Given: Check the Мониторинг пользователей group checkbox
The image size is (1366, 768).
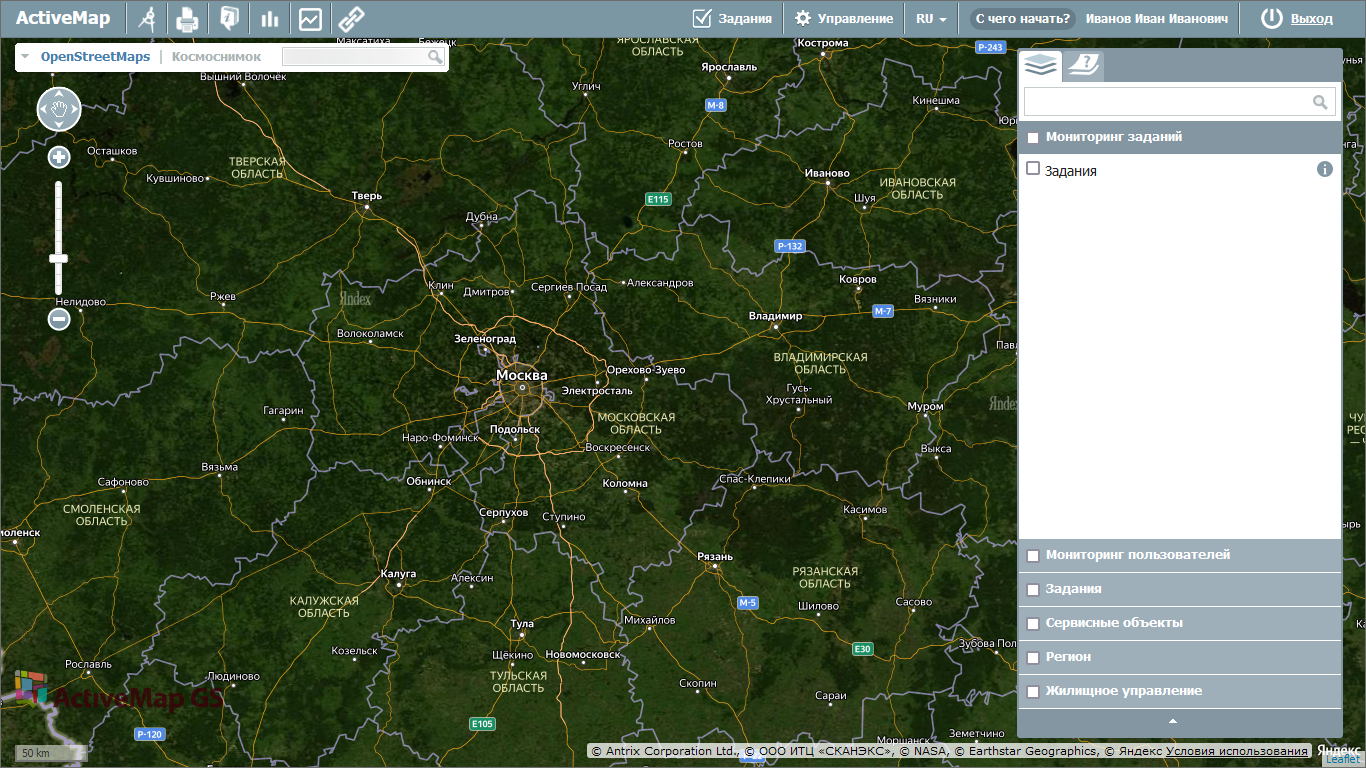Looking at the screenshot, I should 1033,556.
